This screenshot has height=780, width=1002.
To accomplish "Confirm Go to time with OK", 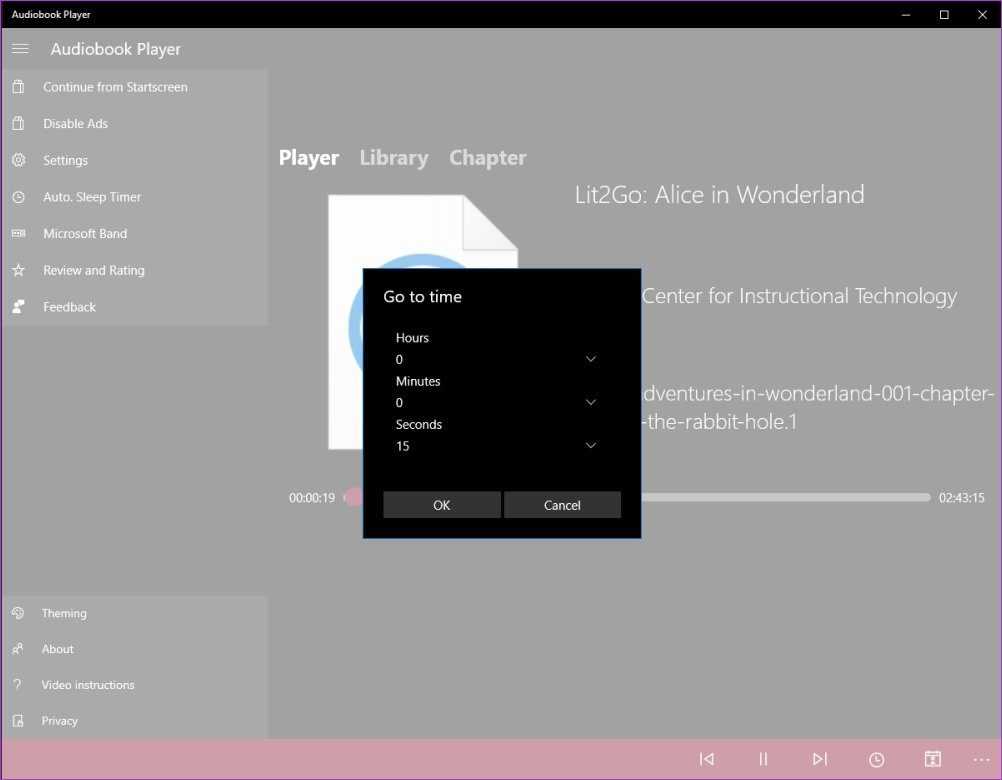I will [442, 505].
